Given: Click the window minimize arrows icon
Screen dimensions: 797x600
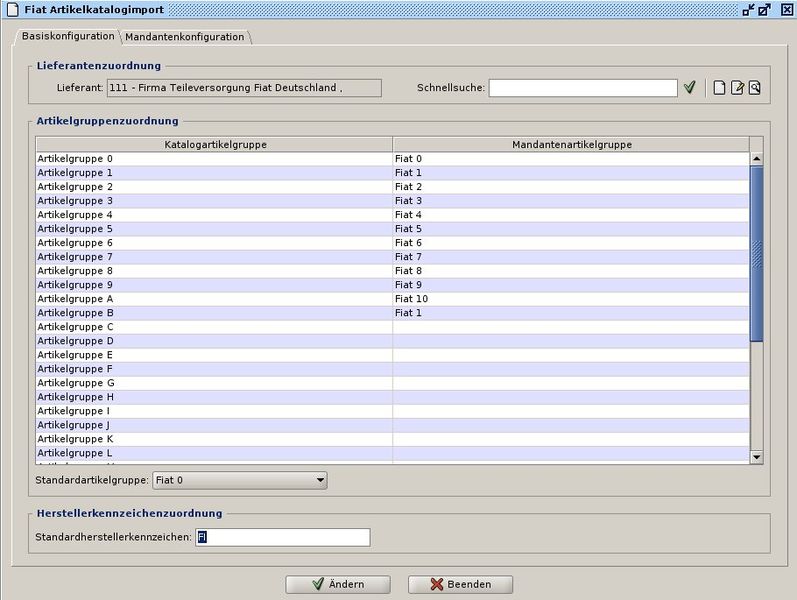Looking at the screenshot, I should click(x=748, y=10).
